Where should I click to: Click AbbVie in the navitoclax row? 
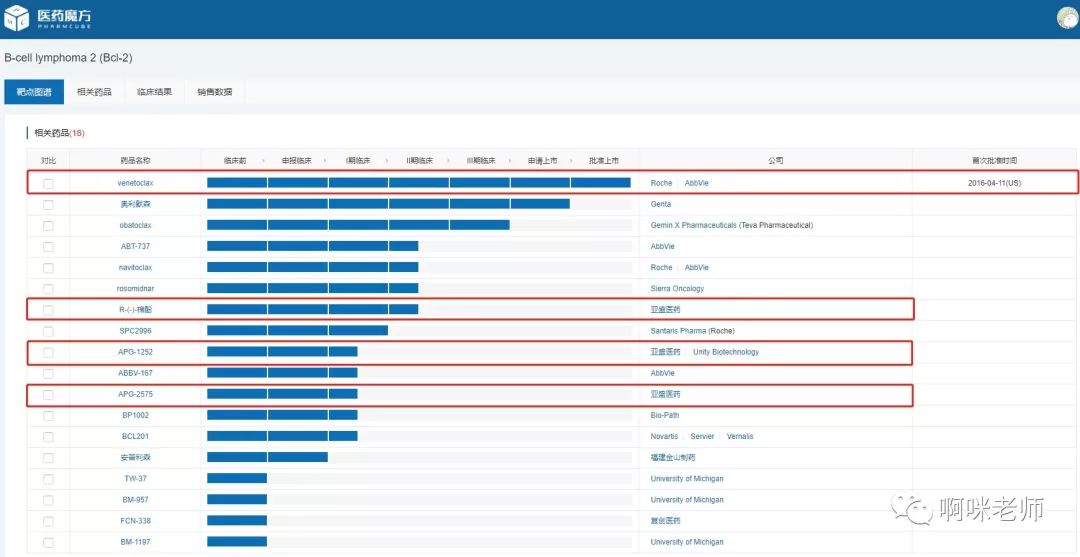696,267
